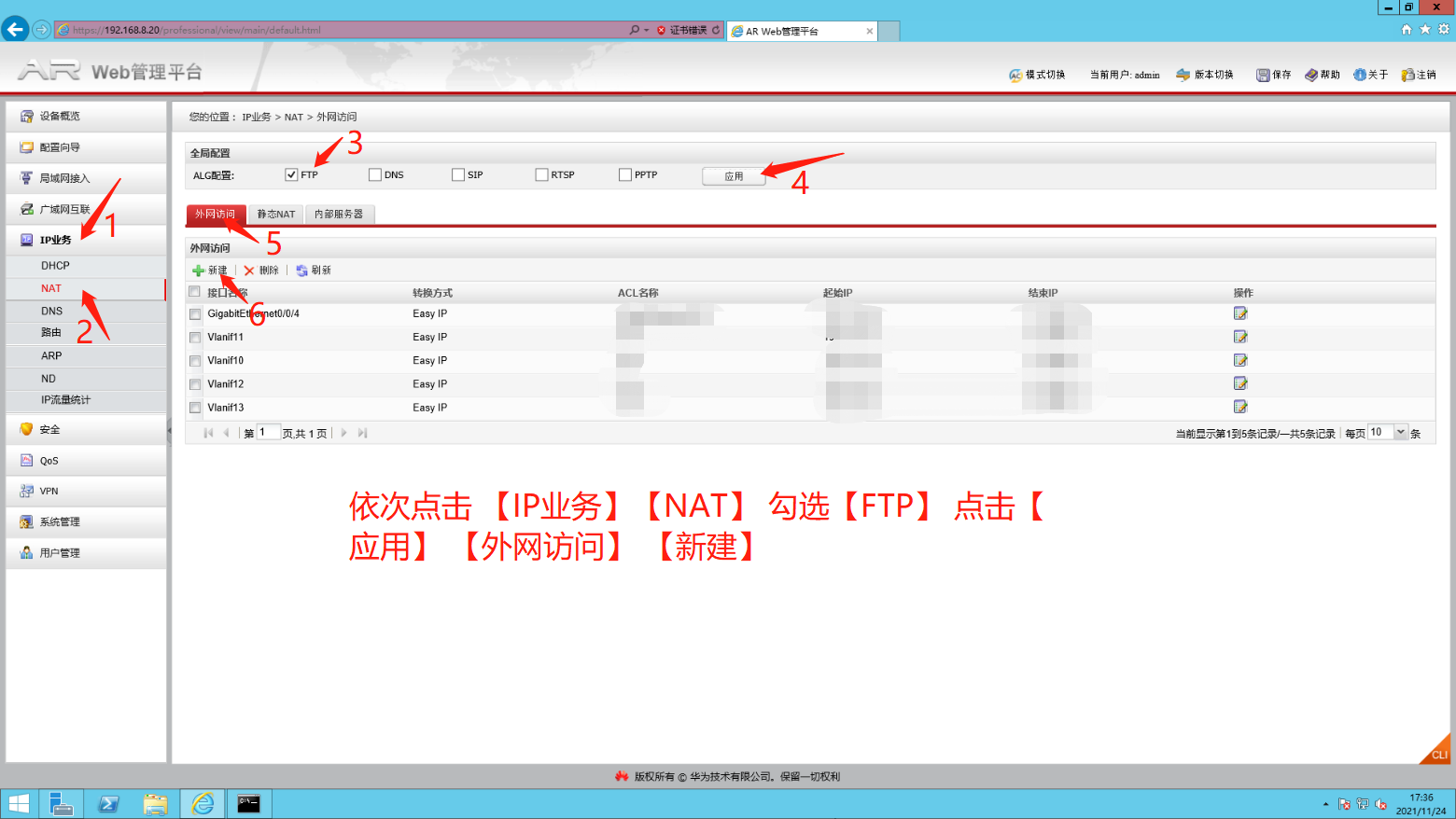Expand the 系统管理 sidebar section

tap(60, 522)
